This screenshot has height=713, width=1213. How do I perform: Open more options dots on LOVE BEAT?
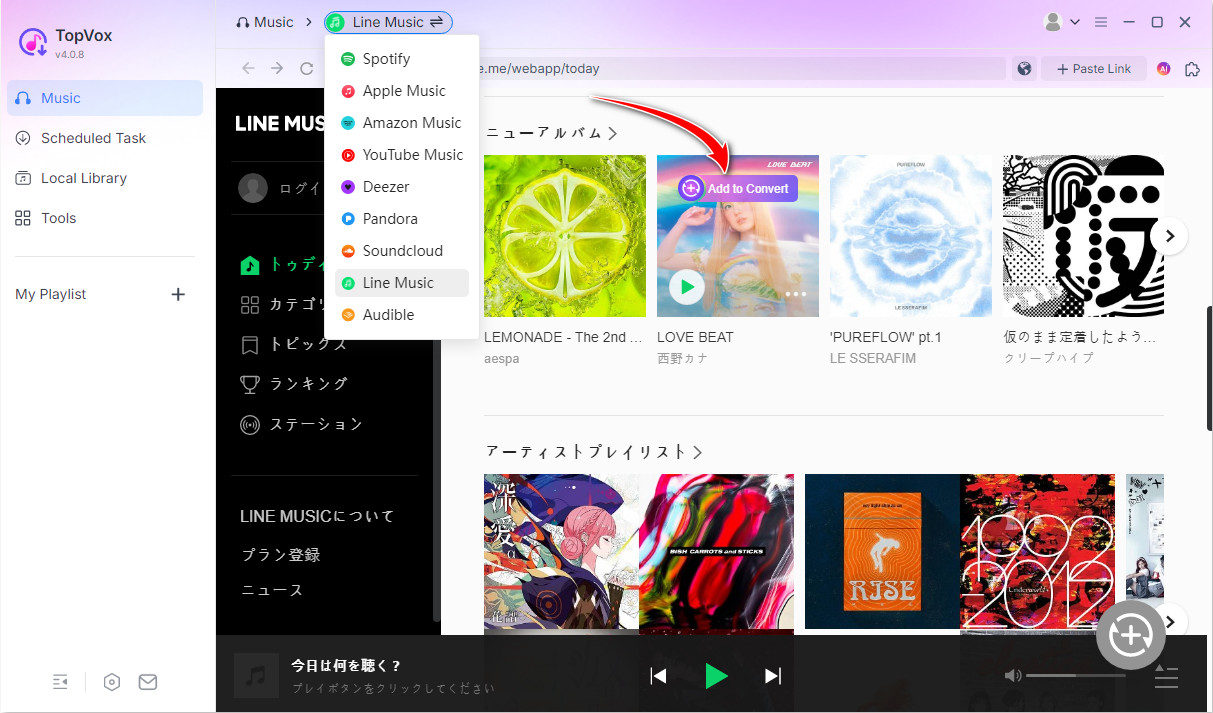click(x=796, y=294)
